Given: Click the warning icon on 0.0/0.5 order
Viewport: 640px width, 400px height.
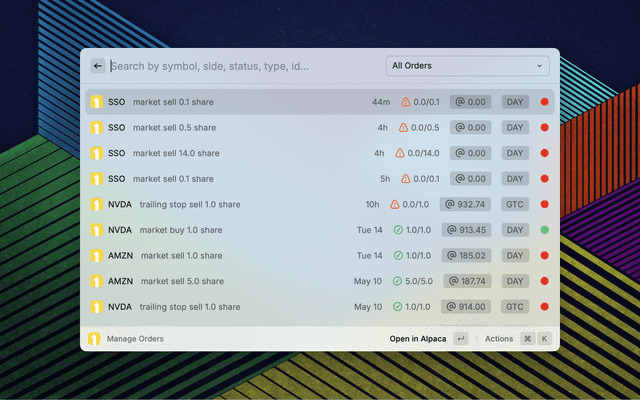Looking at the screenshot, I should (x=403, y=128).
